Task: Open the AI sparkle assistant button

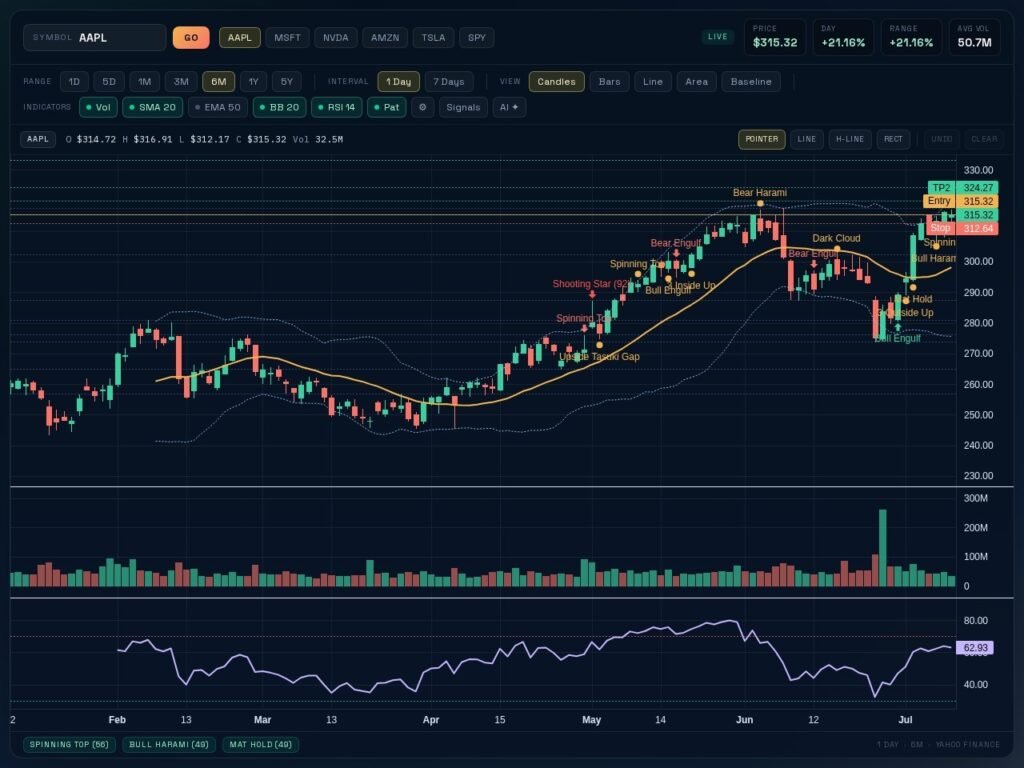Action: (509, 107)
